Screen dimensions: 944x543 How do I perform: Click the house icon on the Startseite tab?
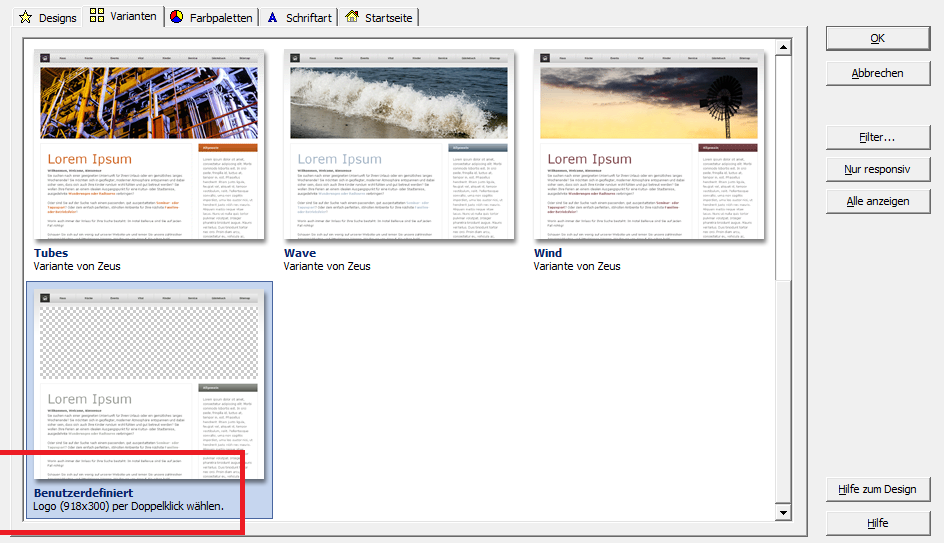[352, 16]
